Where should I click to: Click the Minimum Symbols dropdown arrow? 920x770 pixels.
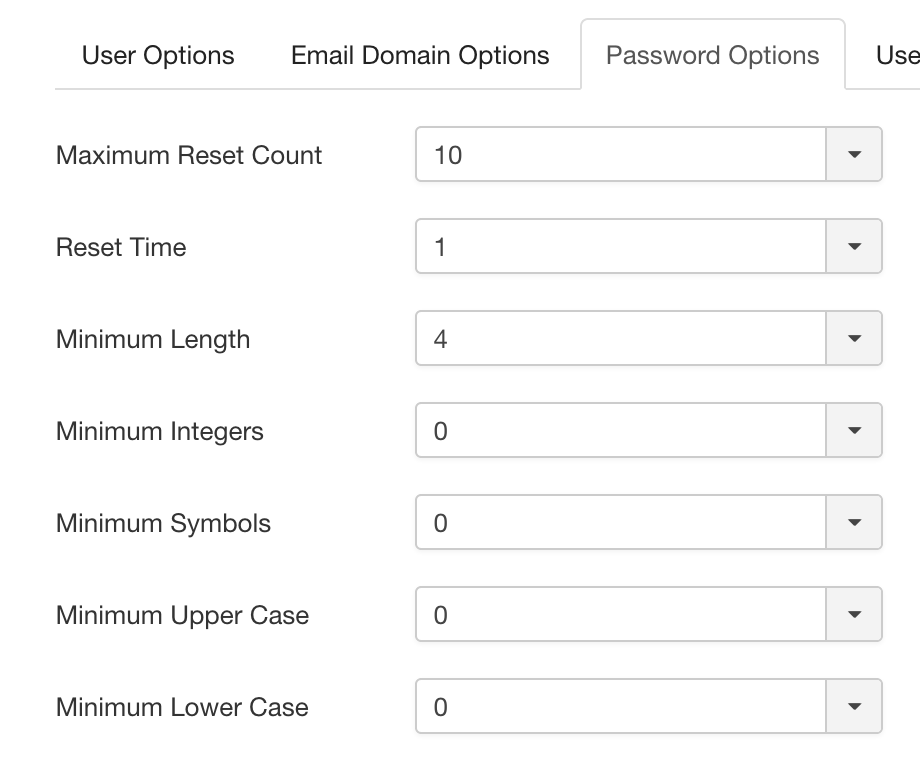(854, 522)
